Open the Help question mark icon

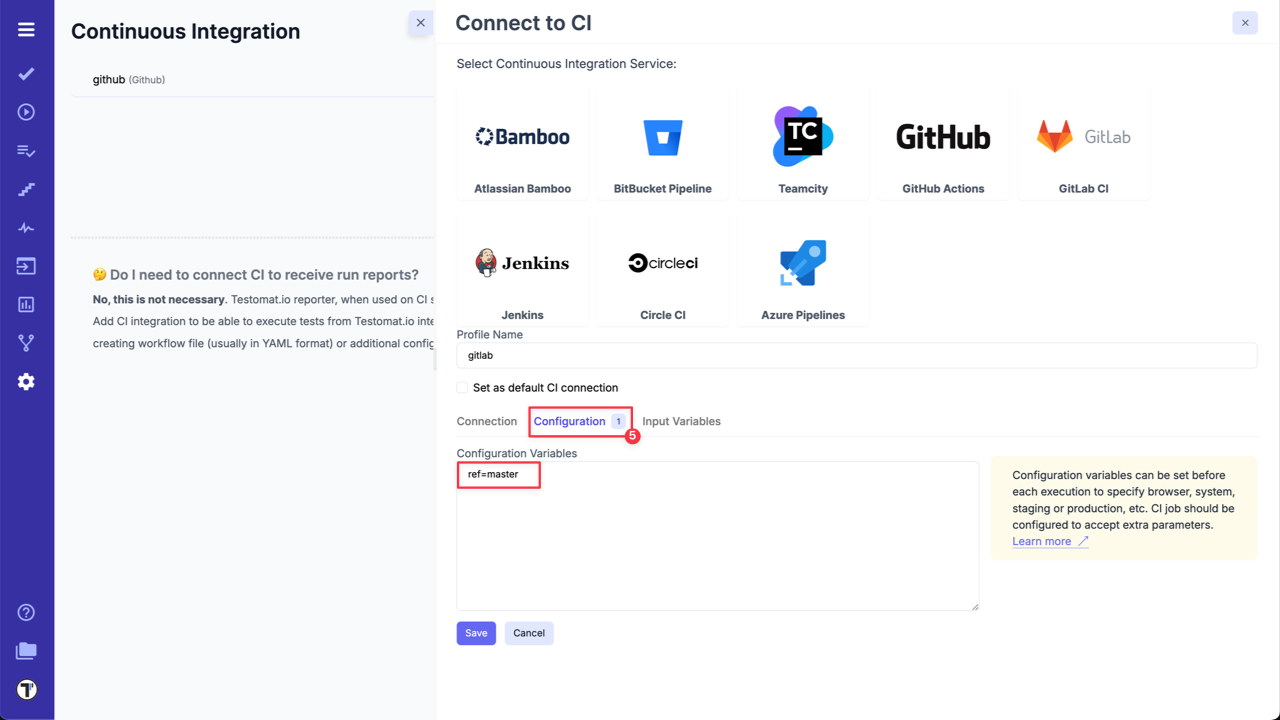26,612
